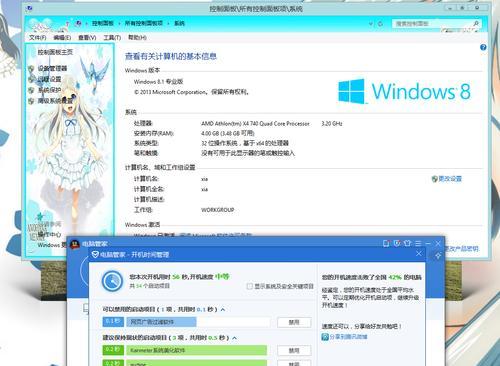Click the 控制面板 breadcrumb segment

point(102,23)
